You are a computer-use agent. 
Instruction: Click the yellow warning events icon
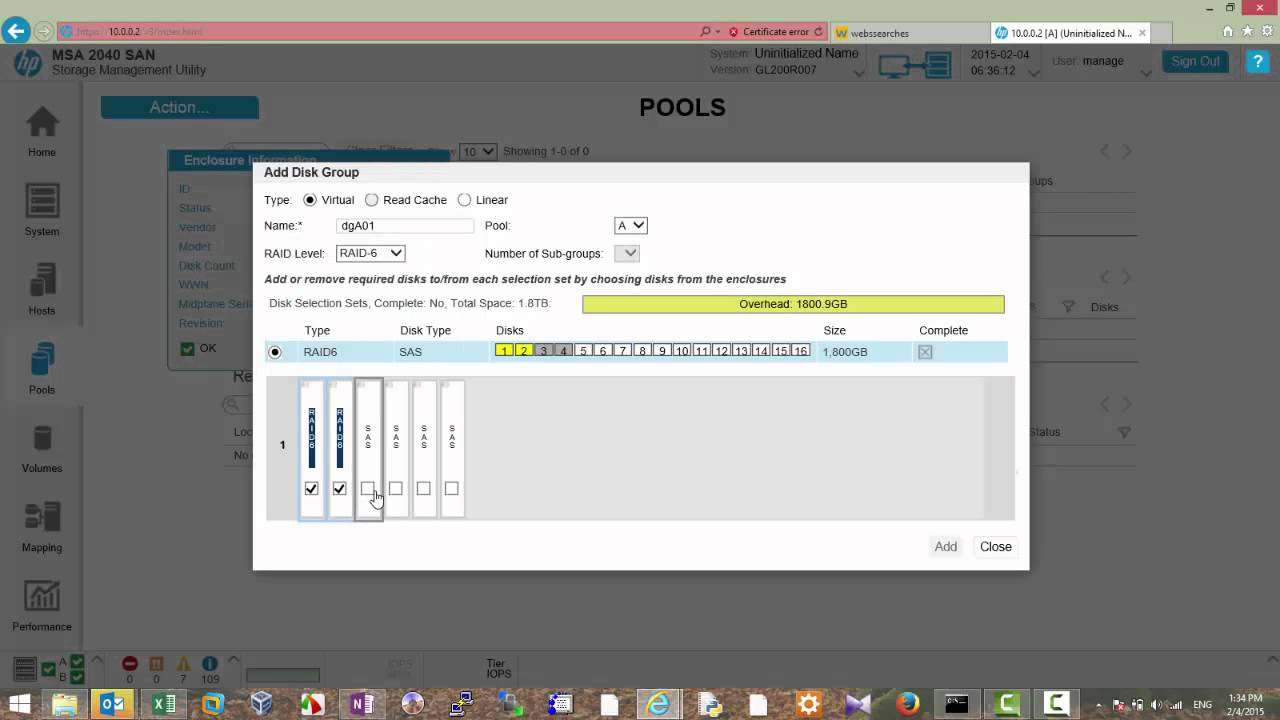183,664
